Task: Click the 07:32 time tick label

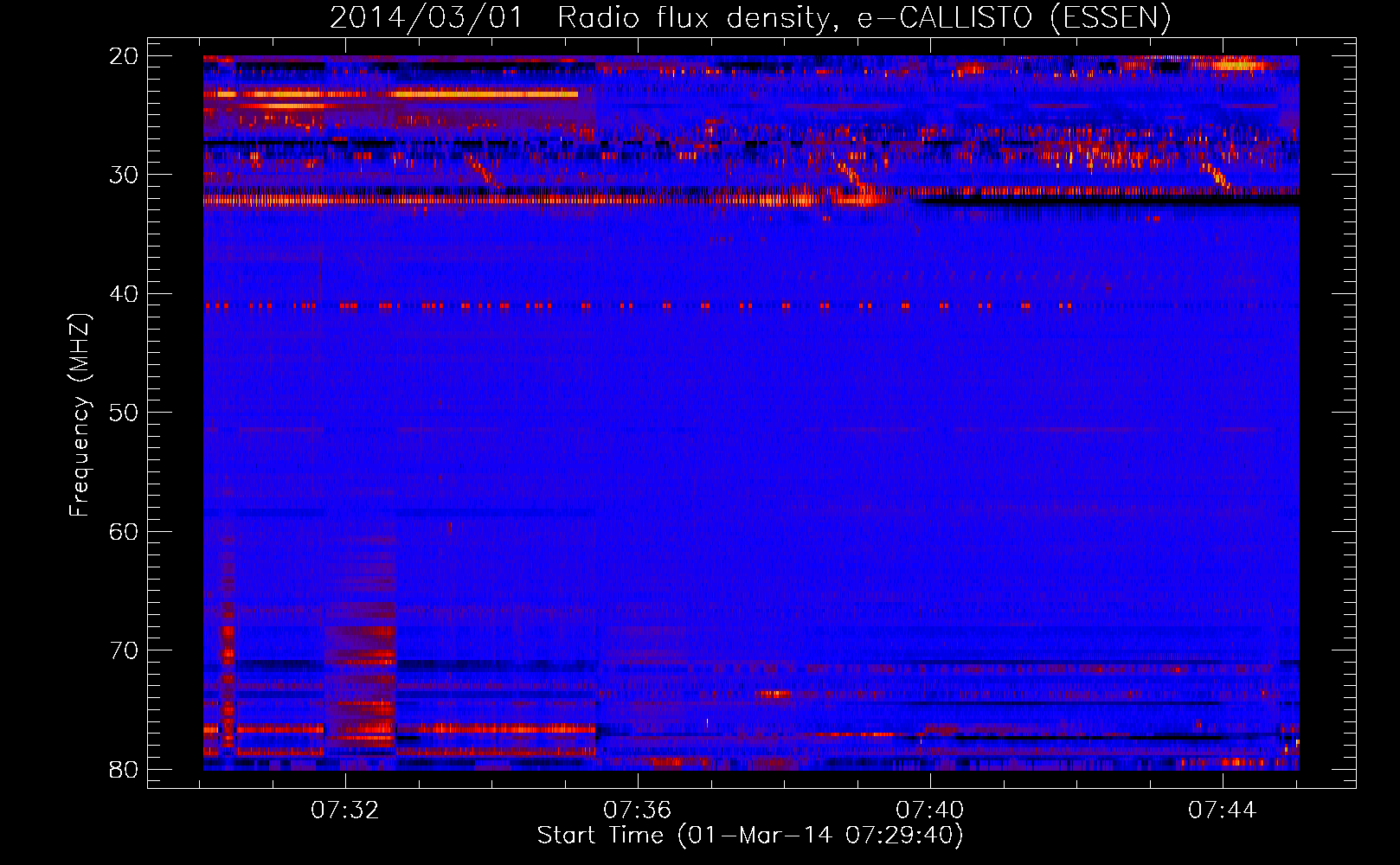Action: pos(345,811)
